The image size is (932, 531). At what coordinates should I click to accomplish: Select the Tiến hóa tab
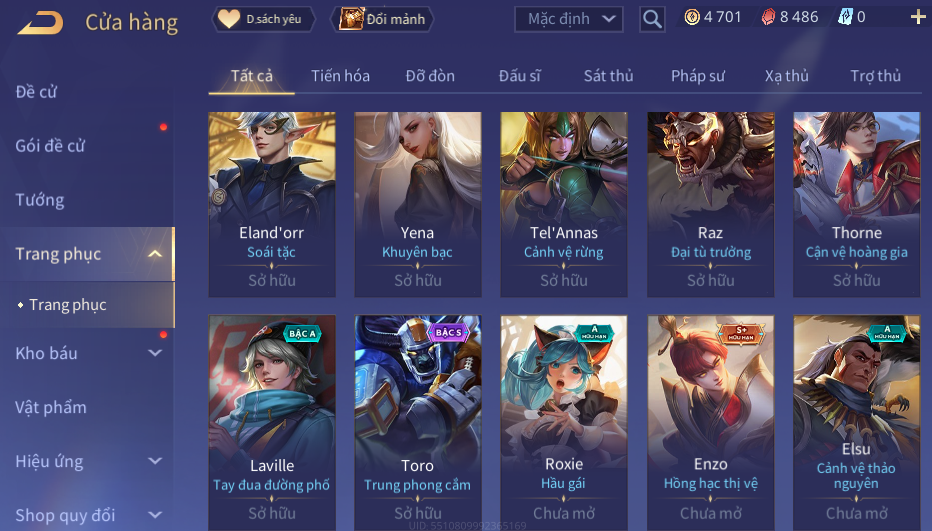click(x=341, y=76)
